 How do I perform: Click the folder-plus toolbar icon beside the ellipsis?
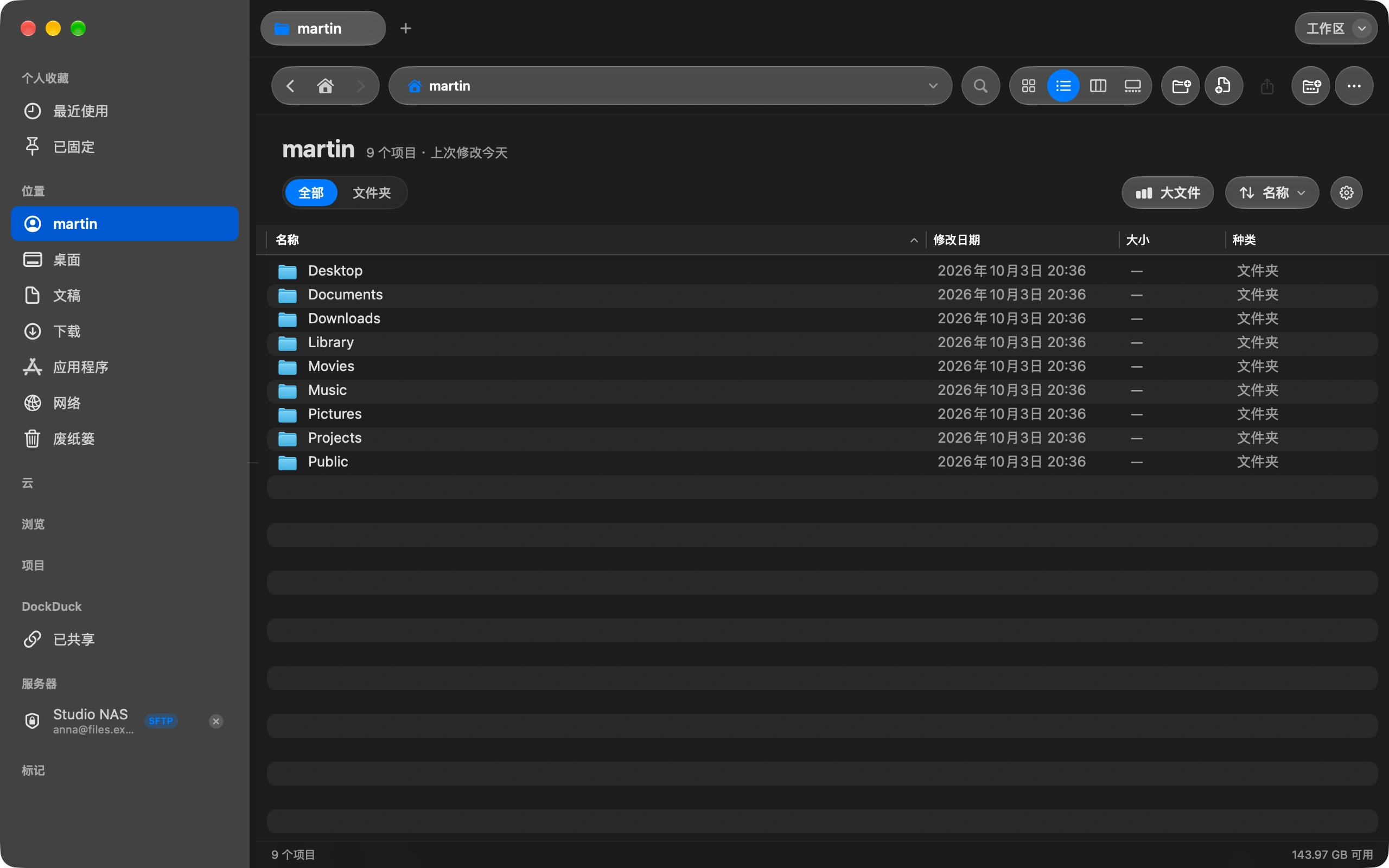coord(1311,86)
